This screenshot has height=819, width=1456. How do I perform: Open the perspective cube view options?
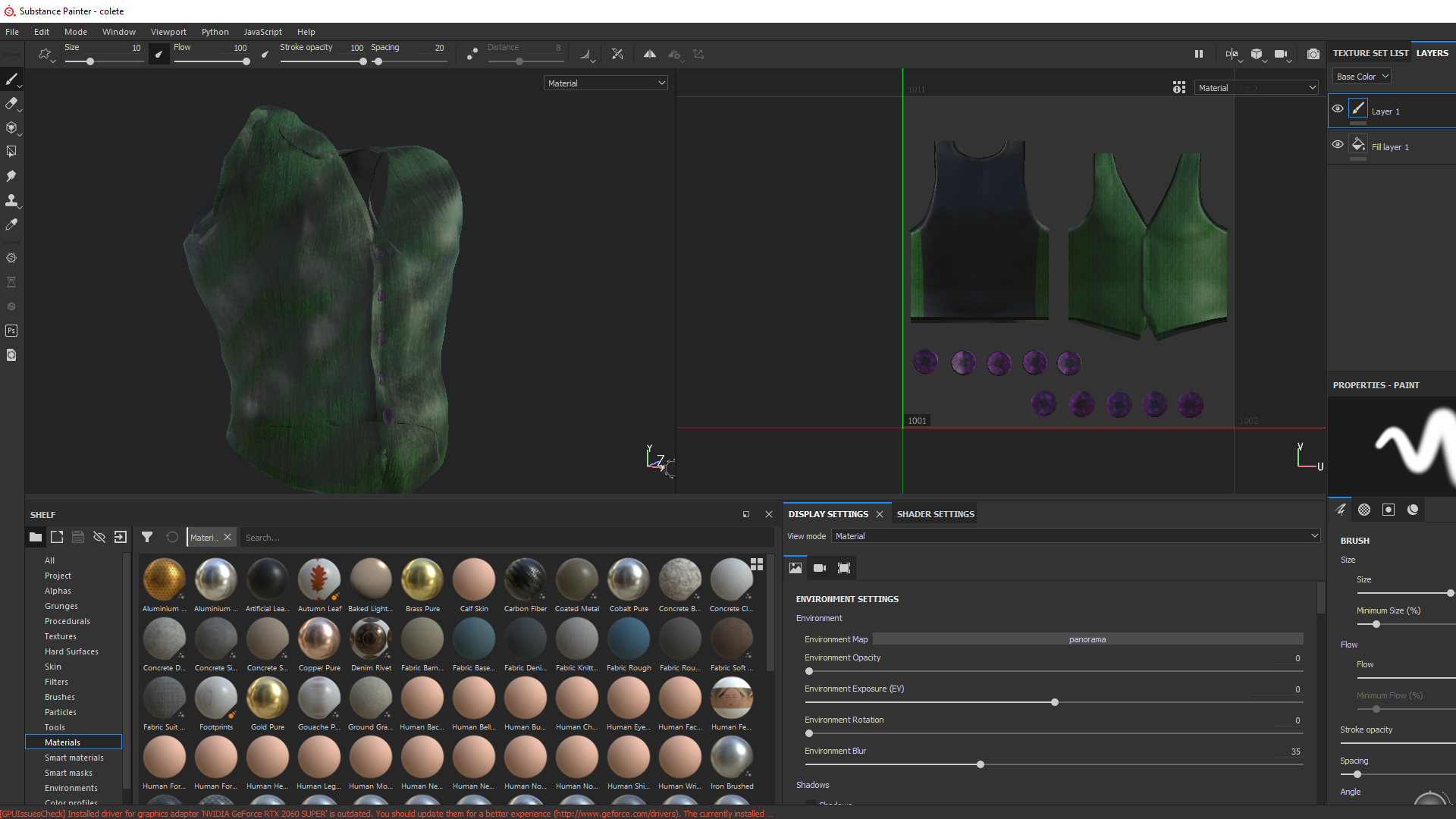[1257, 54]
